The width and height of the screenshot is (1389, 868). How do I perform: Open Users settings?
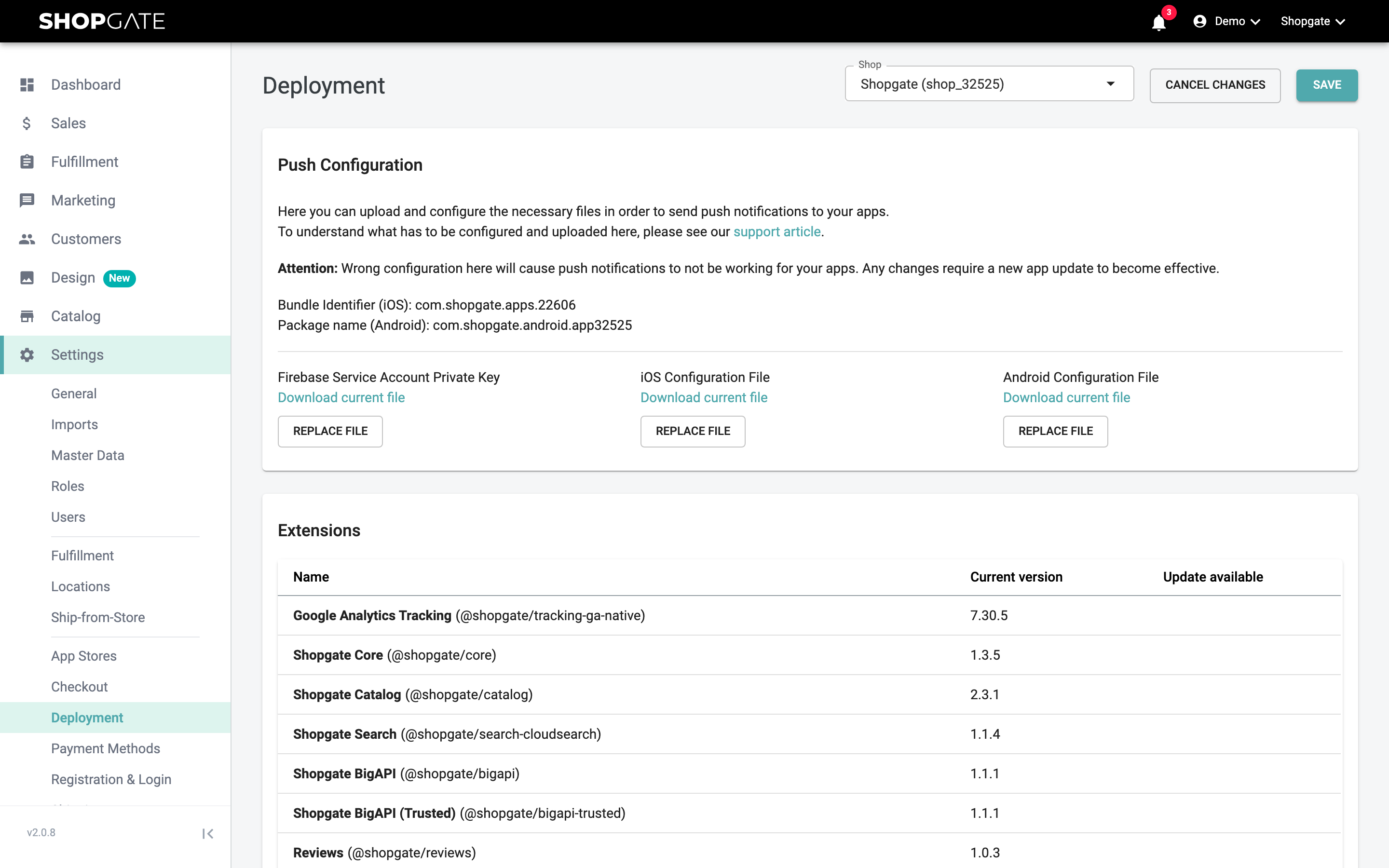[x=68, y=516]
